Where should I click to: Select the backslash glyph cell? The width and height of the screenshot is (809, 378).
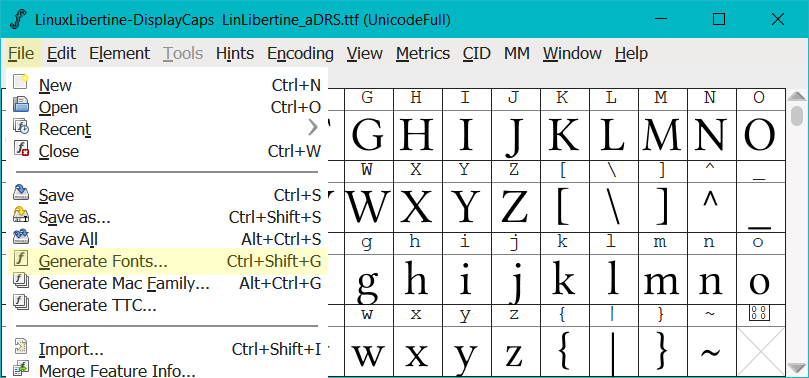point(613,207)
